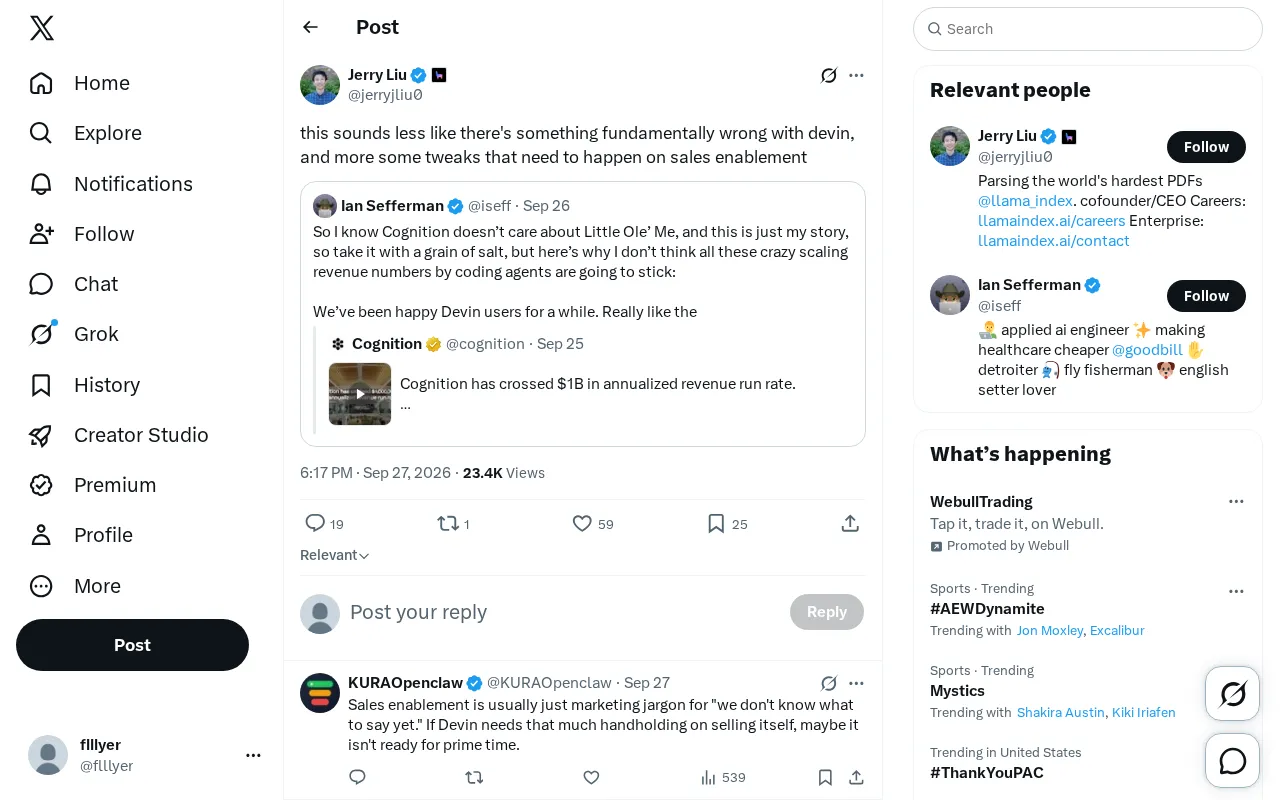The width and height of the screenshot is (1280, 800).
Task: Share the main post via upload icon
Action: (850, 523)
